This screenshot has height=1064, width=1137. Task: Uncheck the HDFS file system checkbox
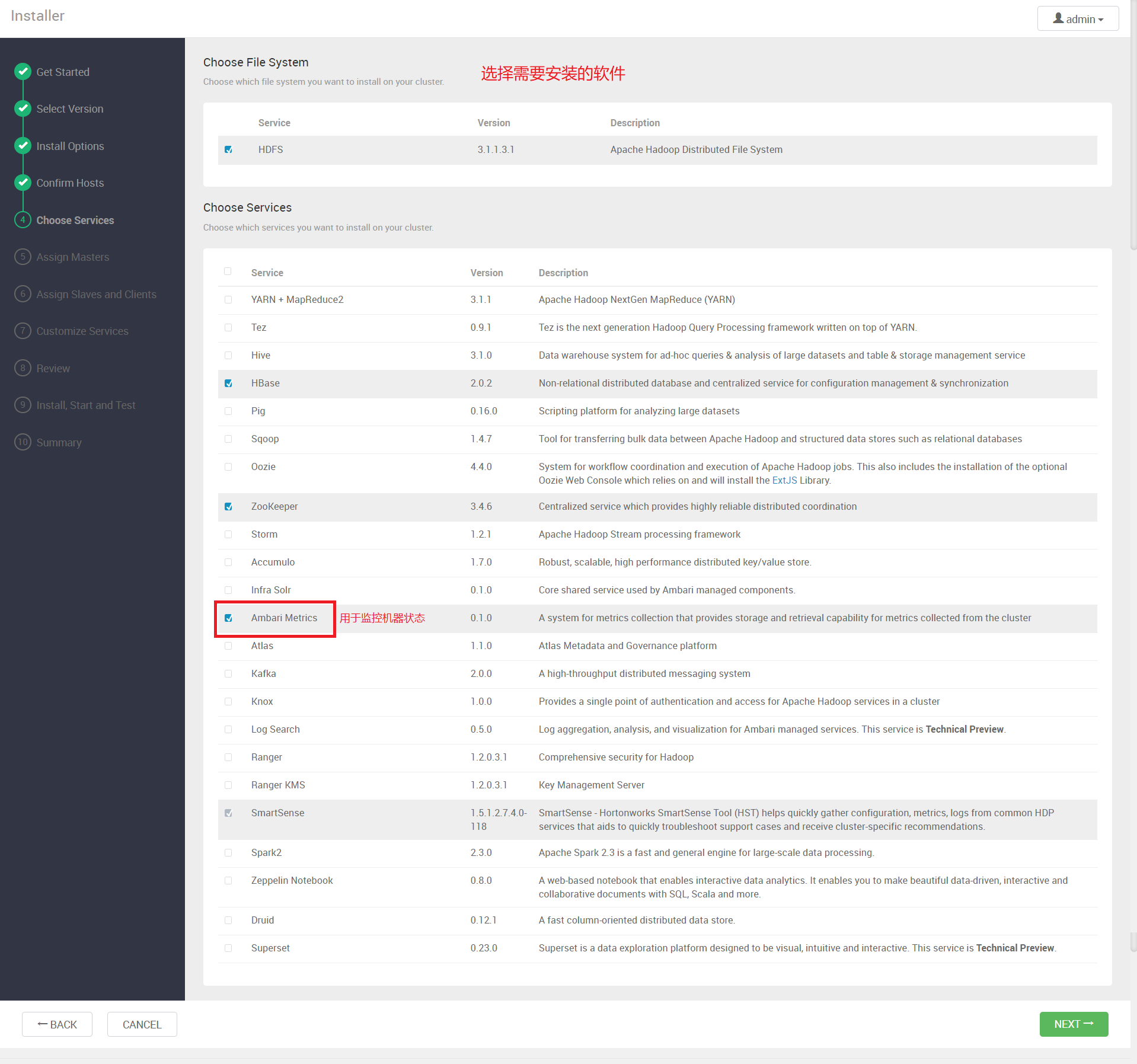click(x=228, y=149)
